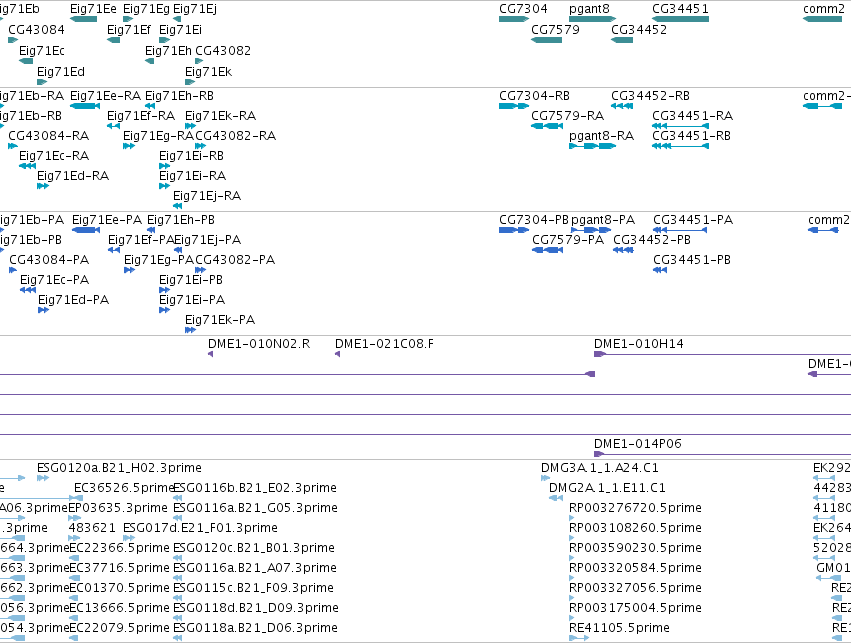The image size is (851, 643).
Task: Select EST 483621 label
Action: (92, 528)
